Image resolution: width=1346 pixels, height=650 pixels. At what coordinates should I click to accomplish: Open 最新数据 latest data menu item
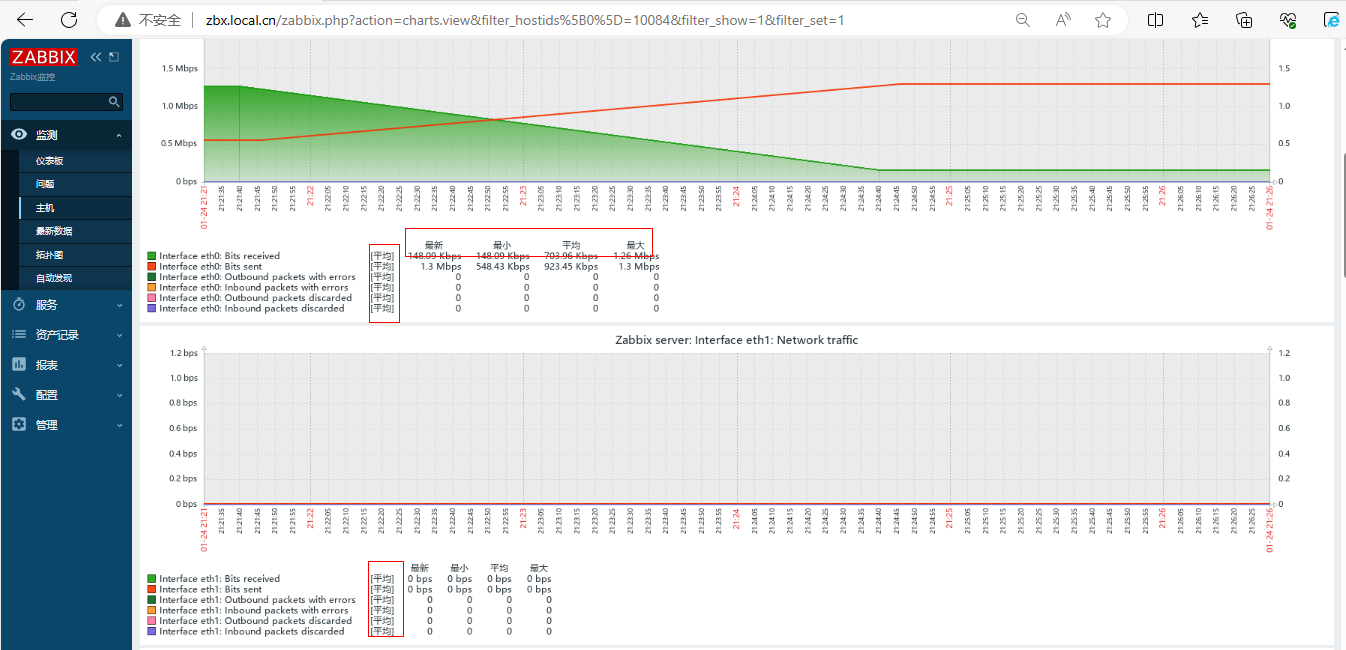(54, 231)
